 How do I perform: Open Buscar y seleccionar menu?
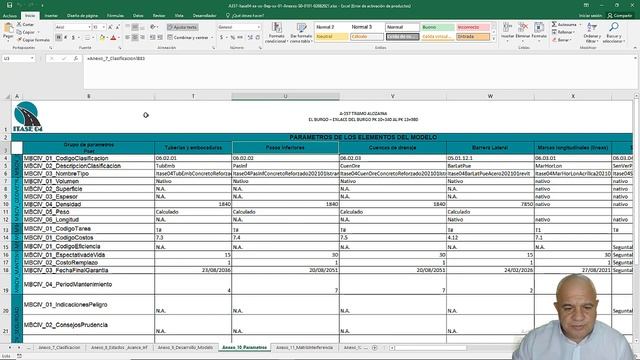[x=613, y=33]
